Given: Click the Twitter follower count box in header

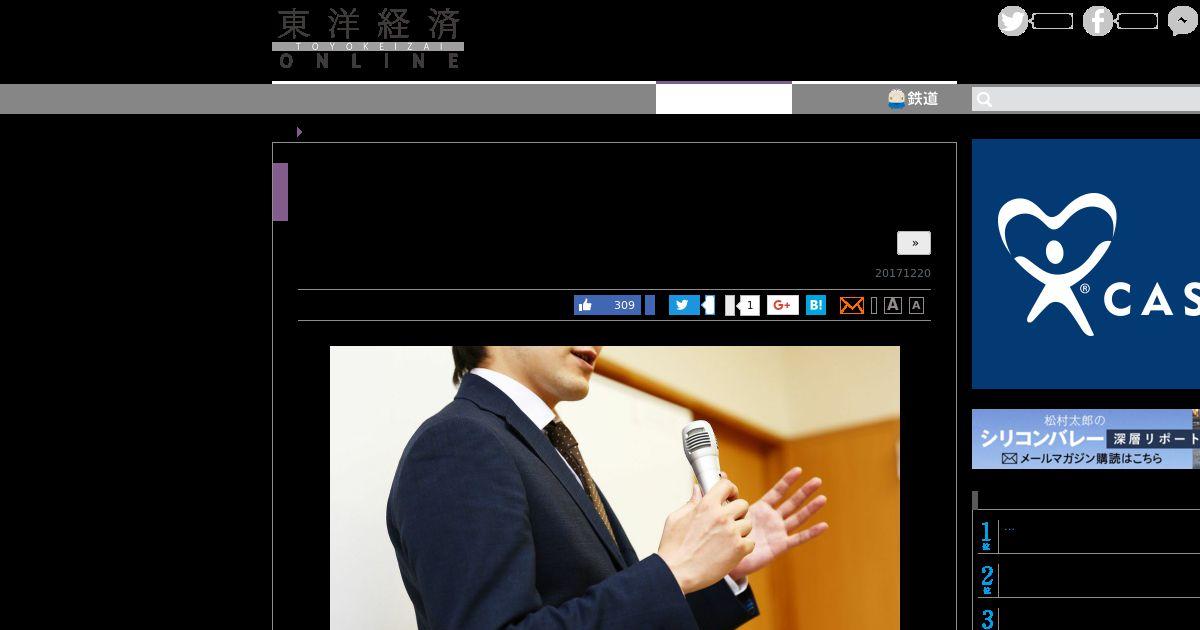Looking at the screenshot, I should click(x=1052, y=21).
